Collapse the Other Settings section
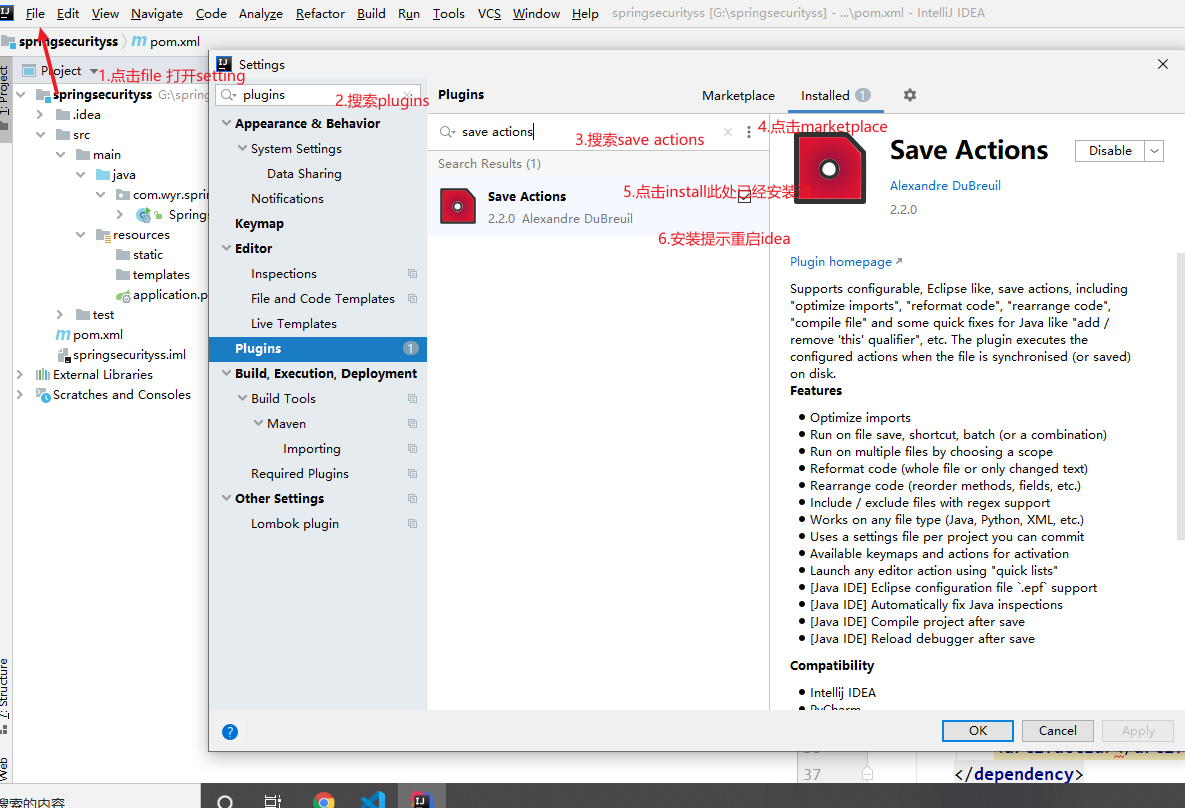This screenshot has width=1185, height=808. pyautogui.click(x=227, y=498)
